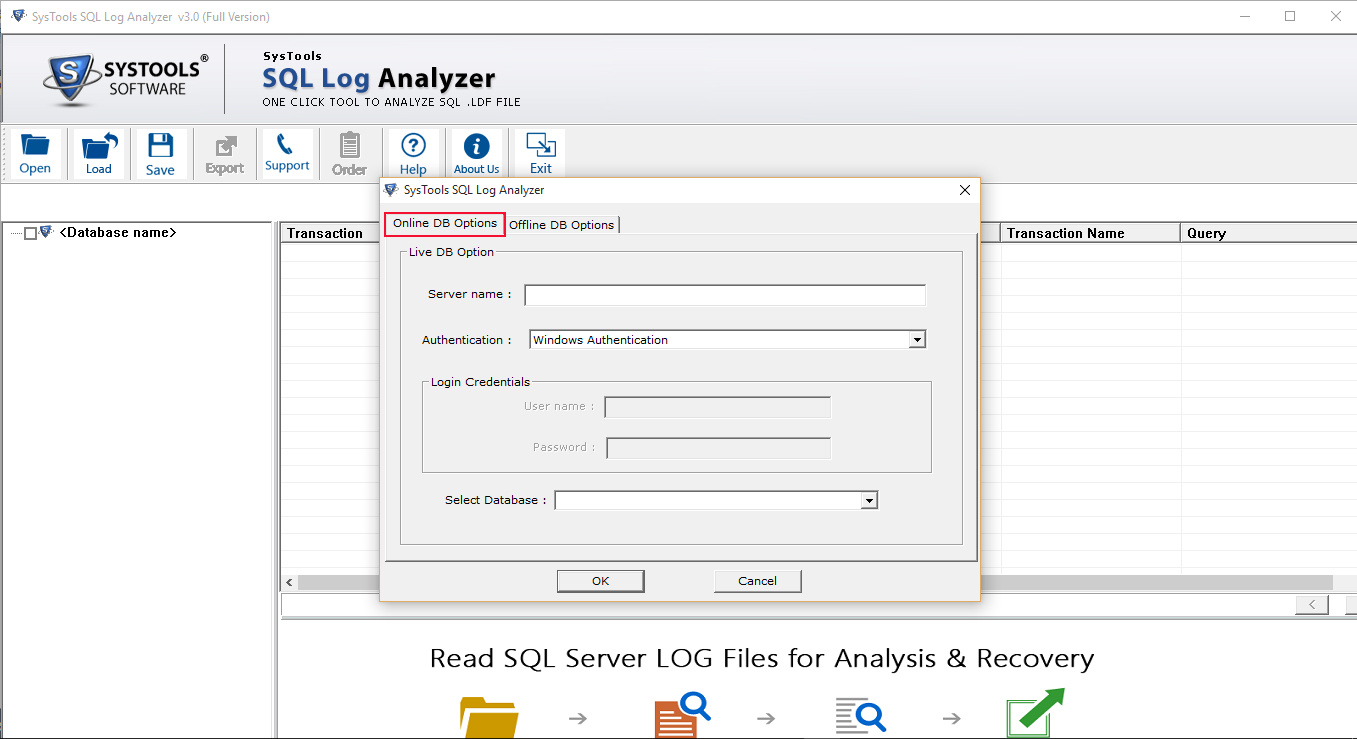Switch to Online DB Options tab
Screen dimensions: 1357x739
445,223
